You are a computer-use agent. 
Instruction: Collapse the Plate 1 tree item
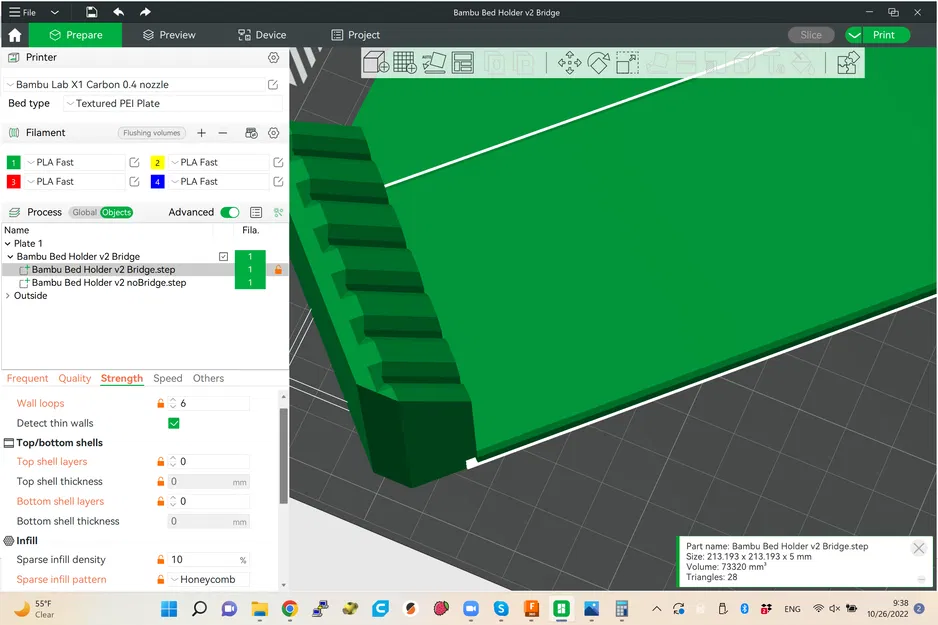point(8,243)
